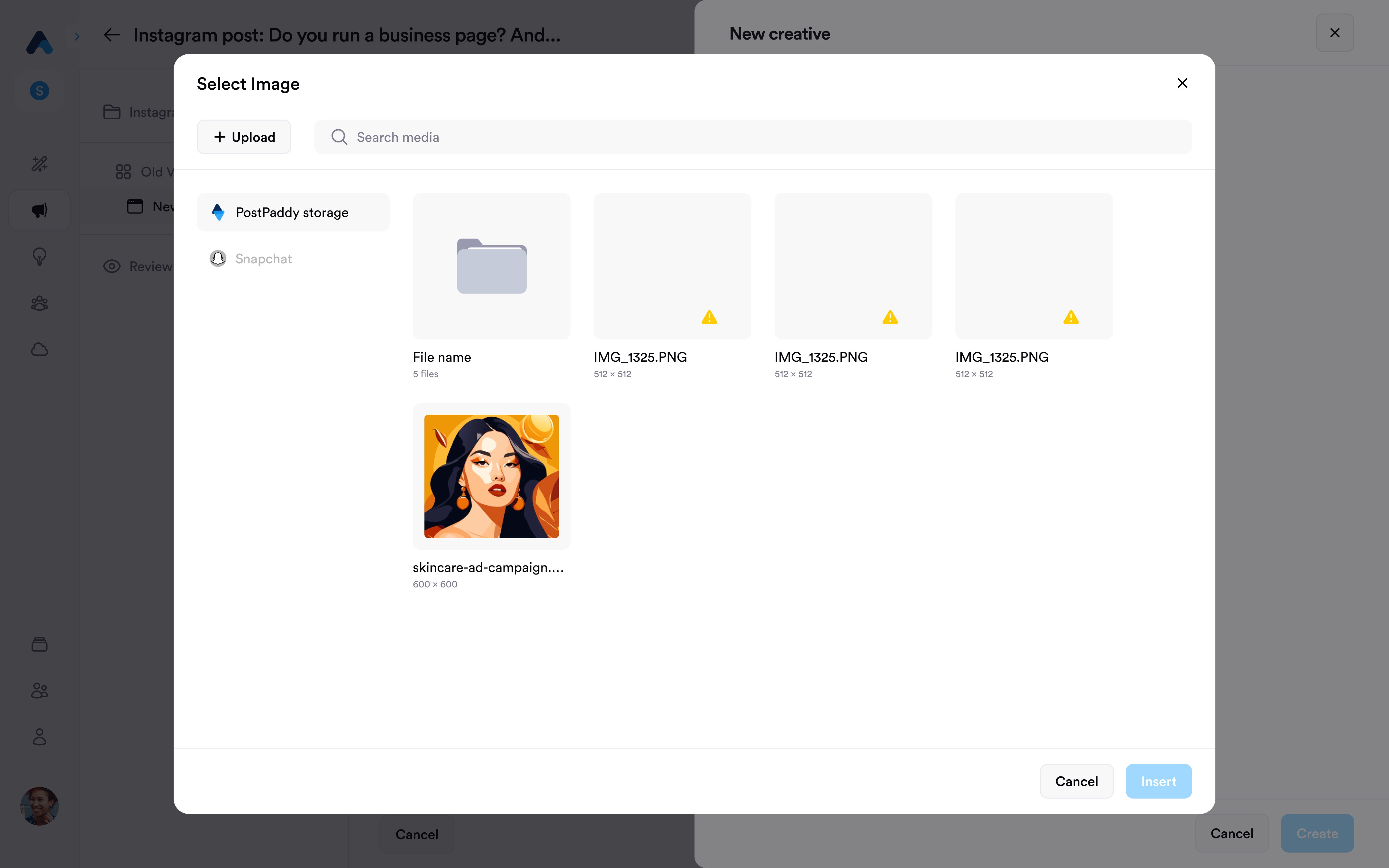Click the lightbulb ideas sidebar icon
Screen dimensions: 1389x868
pos(39,257)
